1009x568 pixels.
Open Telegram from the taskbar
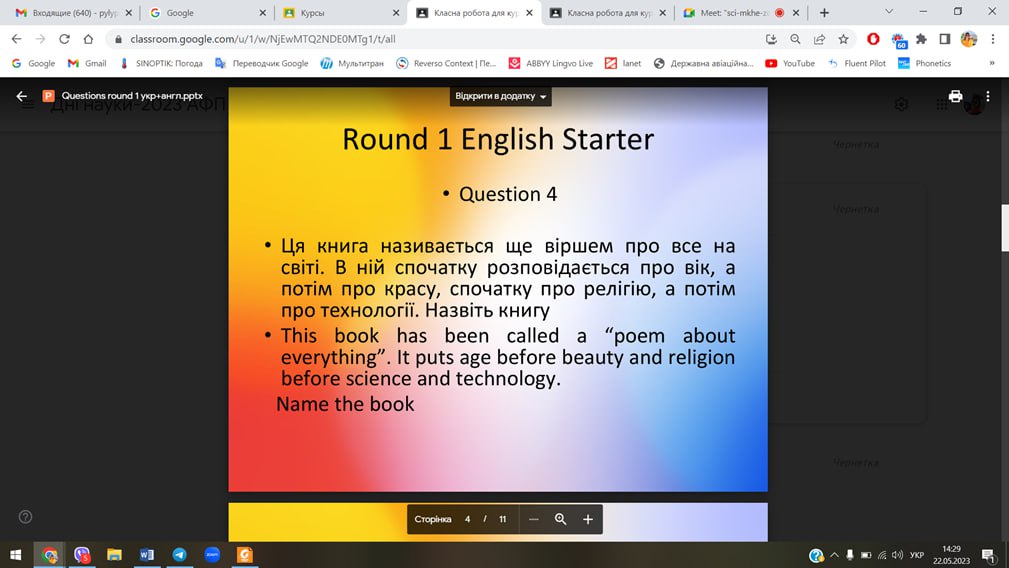(179, 554)
